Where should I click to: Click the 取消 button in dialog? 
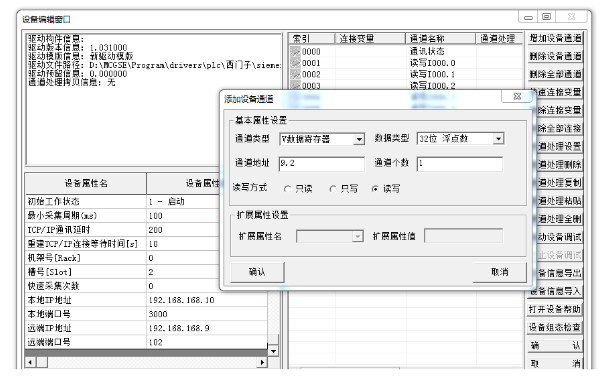[500, 272]
